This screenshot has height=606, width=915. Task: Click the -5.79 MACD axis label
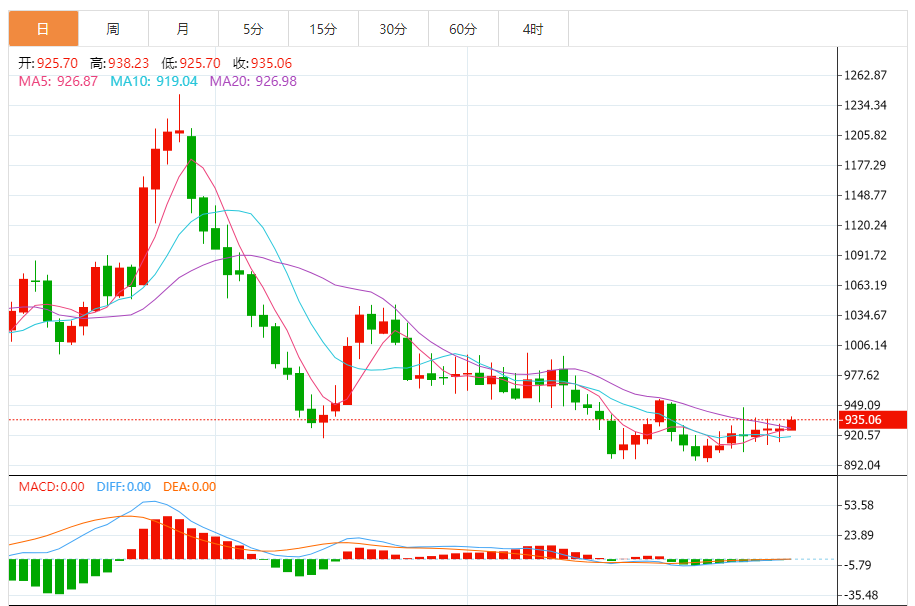click(857, 565)
